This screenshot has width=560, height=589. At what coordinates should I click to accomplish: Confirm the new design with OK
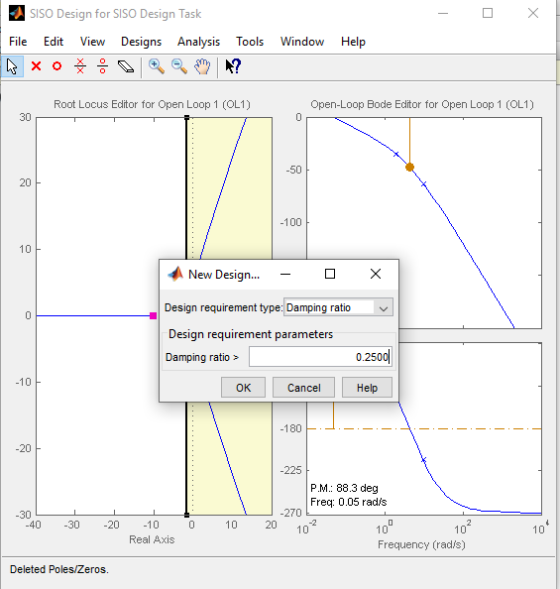point(243,388)
